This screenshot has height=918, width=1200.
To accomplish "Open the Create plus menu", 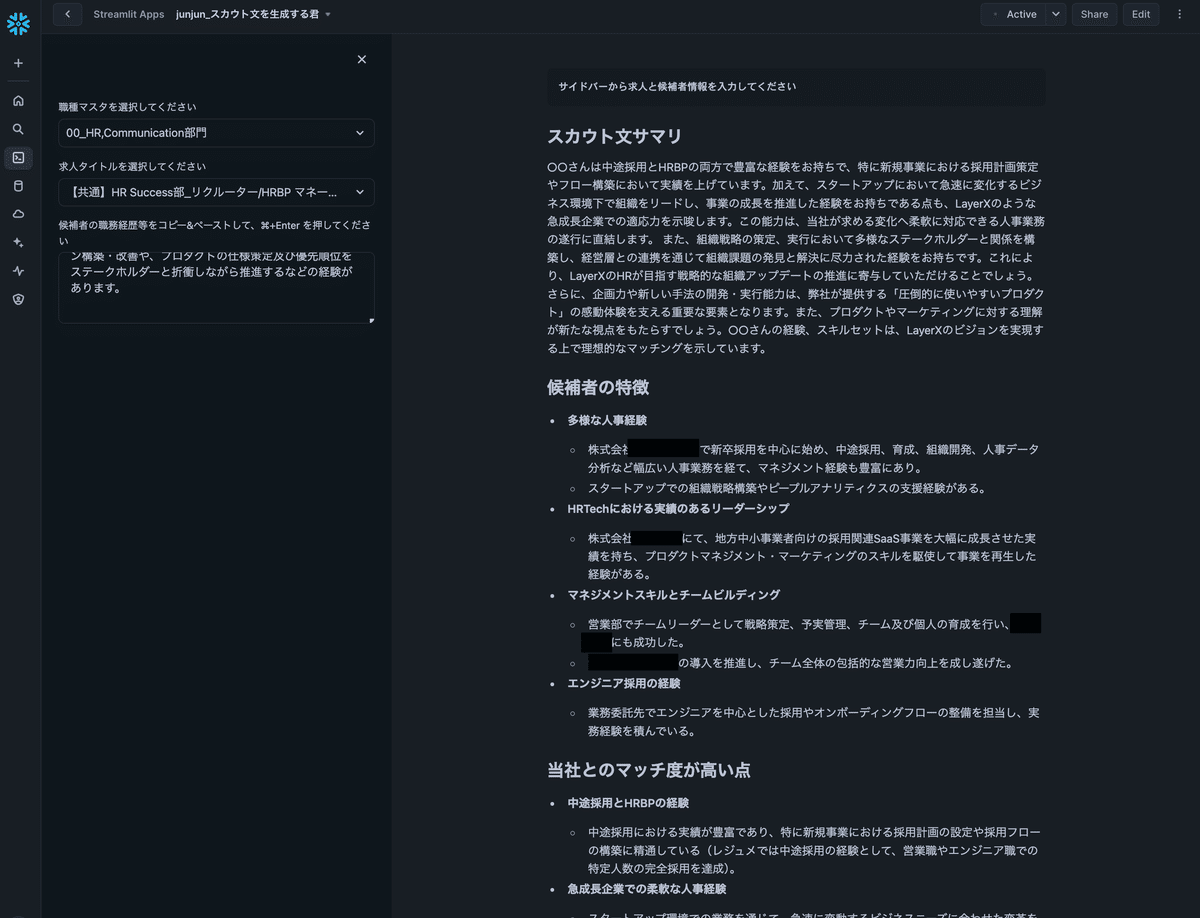I will coord(18,63).
